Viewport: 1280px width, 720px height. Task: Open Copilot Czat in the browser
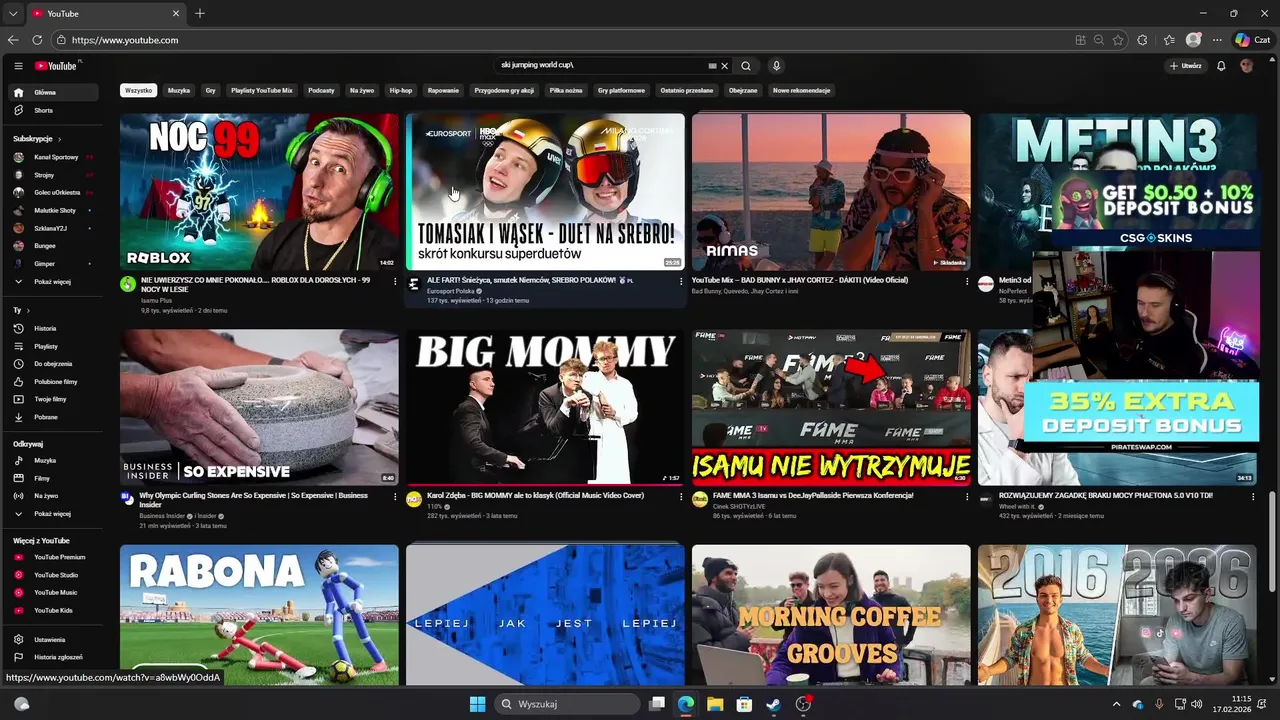coord(1256,40)
